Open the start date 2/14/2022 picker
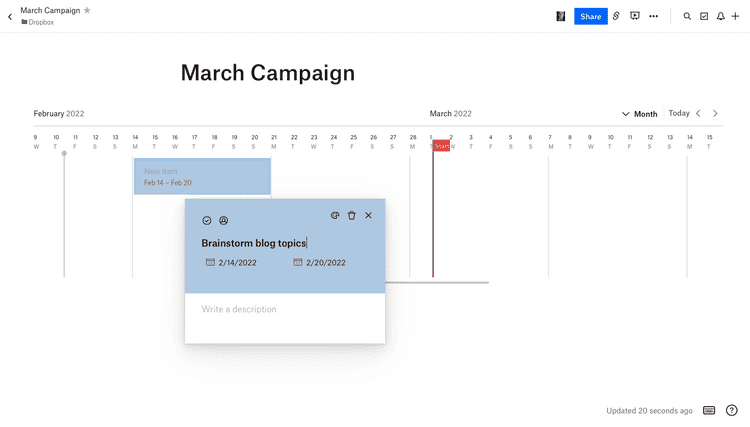Image resolution: width=750 pixels, height=427 pixels. click(x=232, y=263)
